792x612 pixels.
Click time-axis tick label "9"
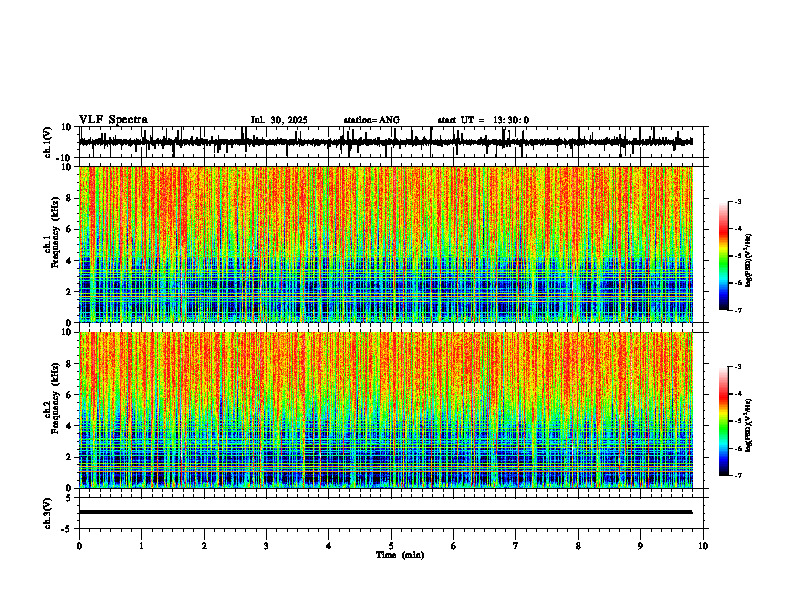[x=640, y=546]
